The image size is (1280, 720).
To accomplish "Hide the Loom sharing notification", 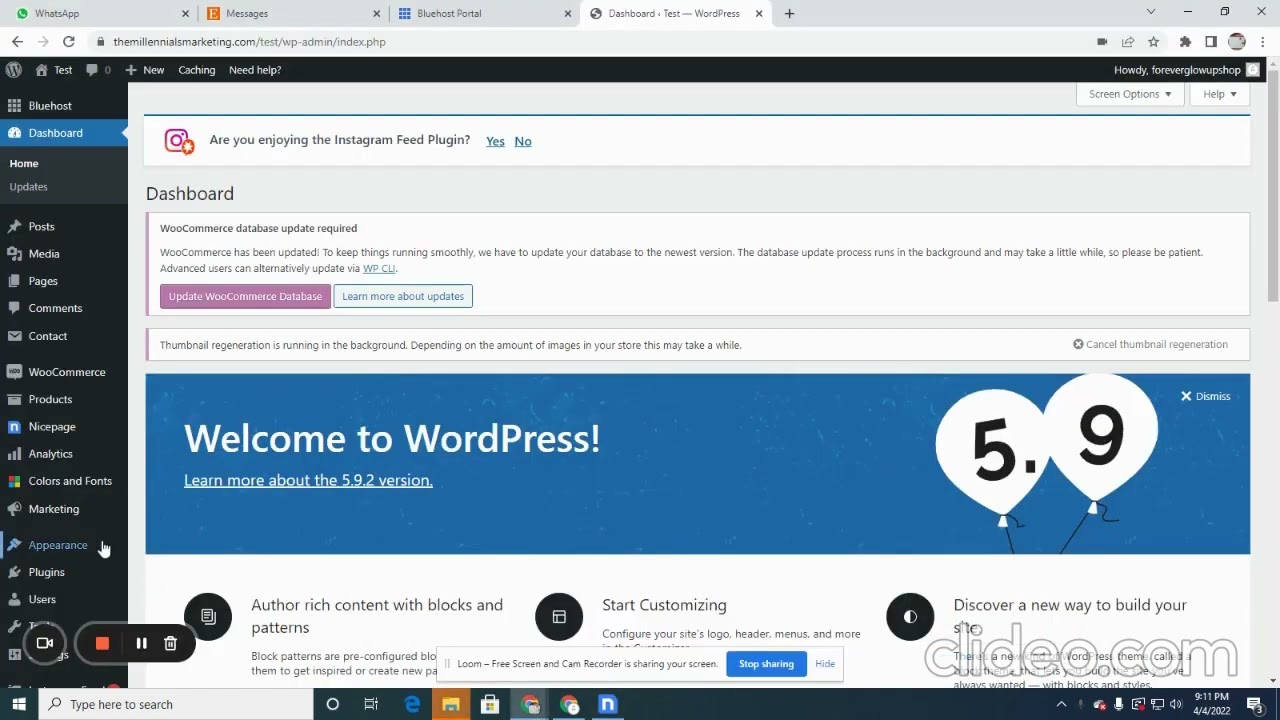I will pos(825,664).
